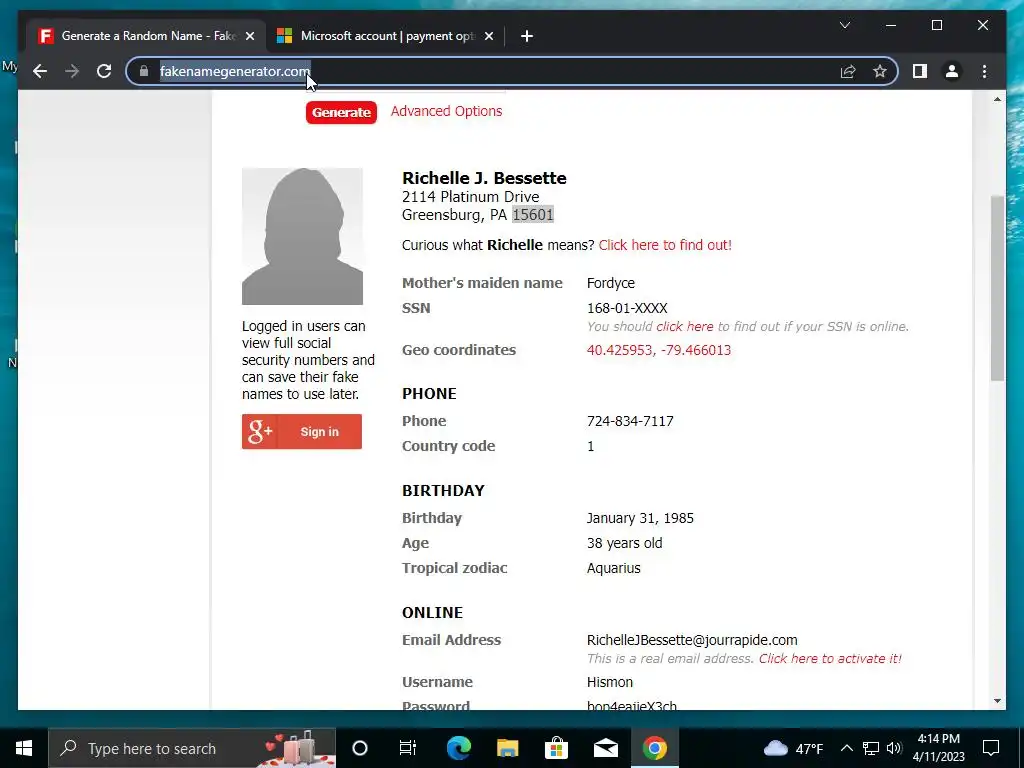1024x768 pixels.
Task: Open the geo coordinates 40.425953 link
Action: [x=659, y=350]
